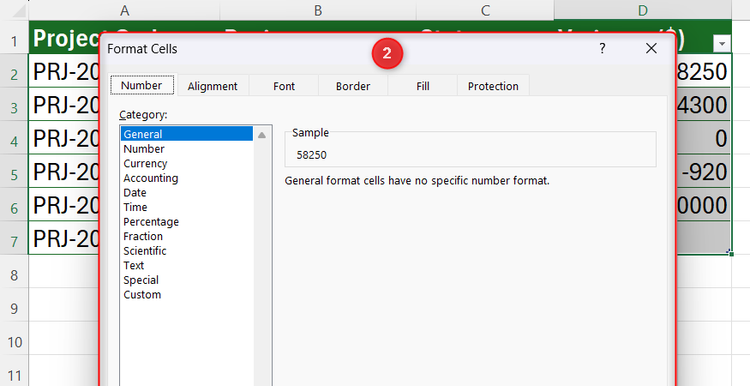This screenshot has width=750, height=386.
Task: Click the Category list scroll up arrow
Action: (x=262, y=135)
